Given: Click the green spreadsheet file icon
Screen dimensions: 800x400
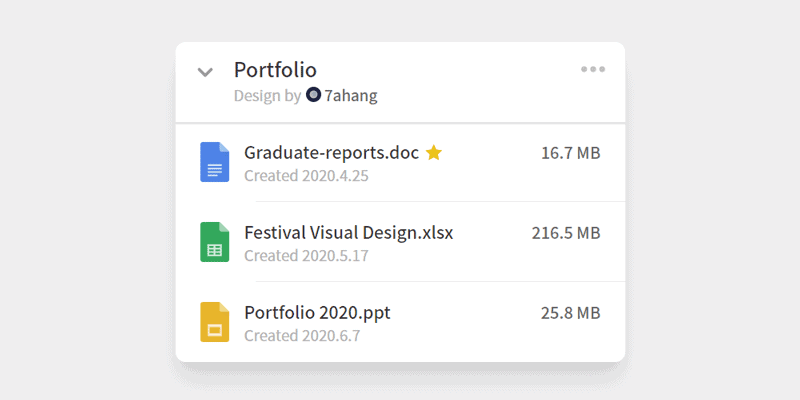Looking at the screenshot, I should pos(215,242).
